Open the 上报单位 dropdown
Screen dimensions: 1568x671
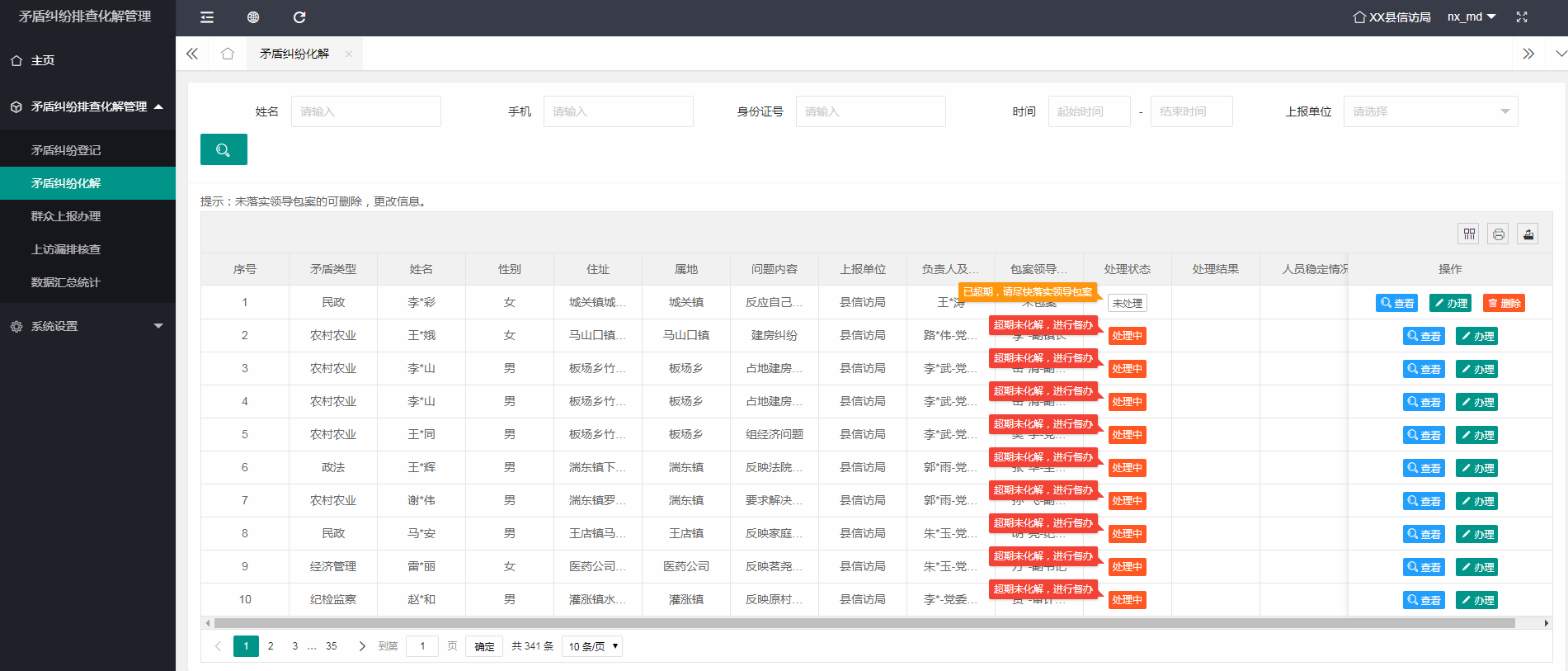(1431, 111)
